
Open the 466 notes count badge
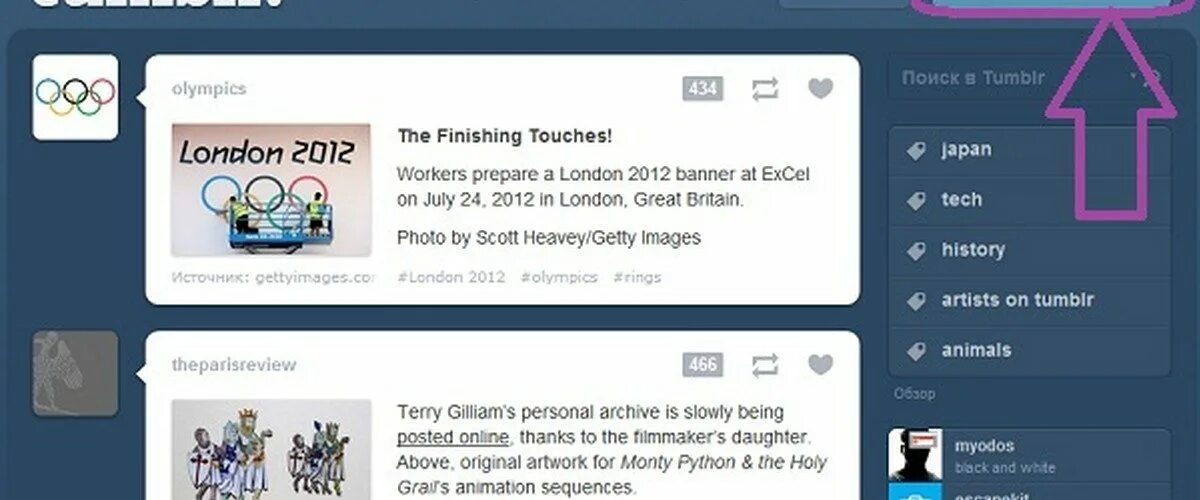(703, 364)
